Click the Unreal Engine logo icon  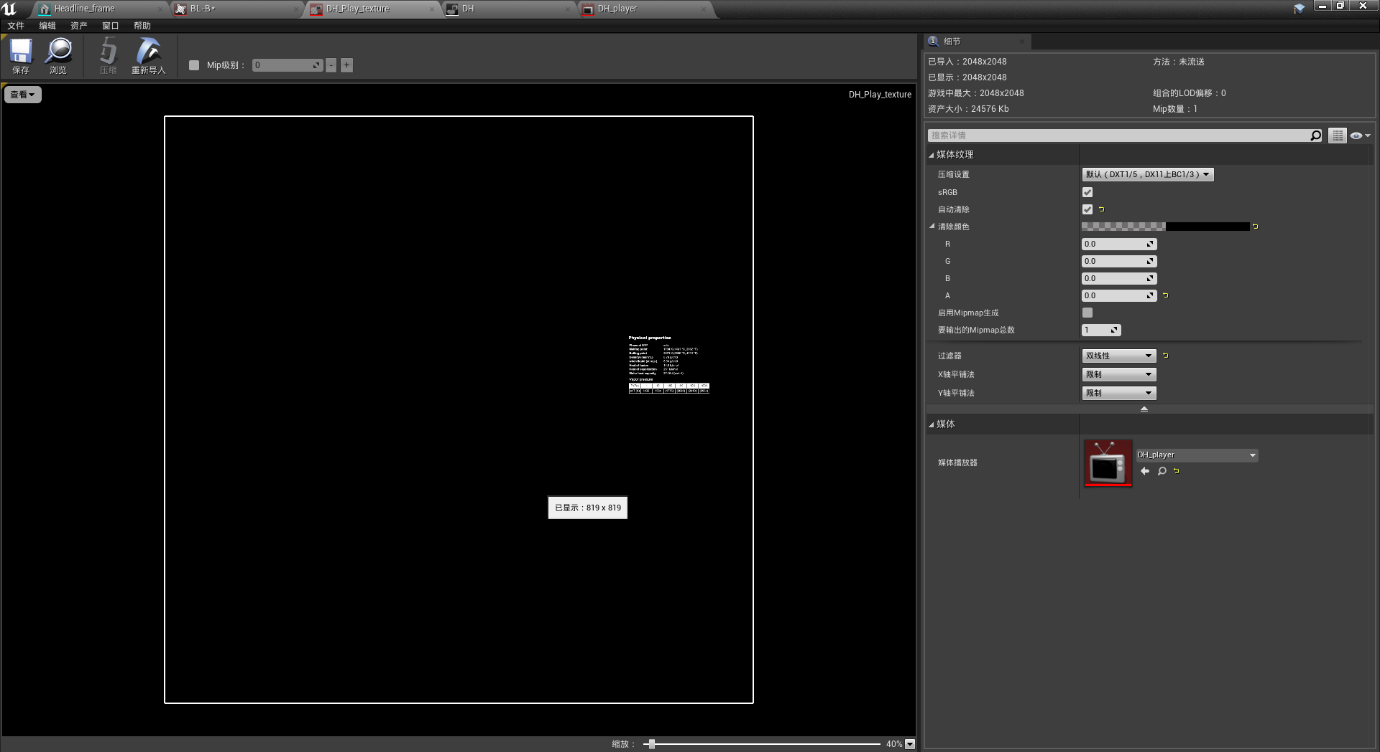point(10,9)
